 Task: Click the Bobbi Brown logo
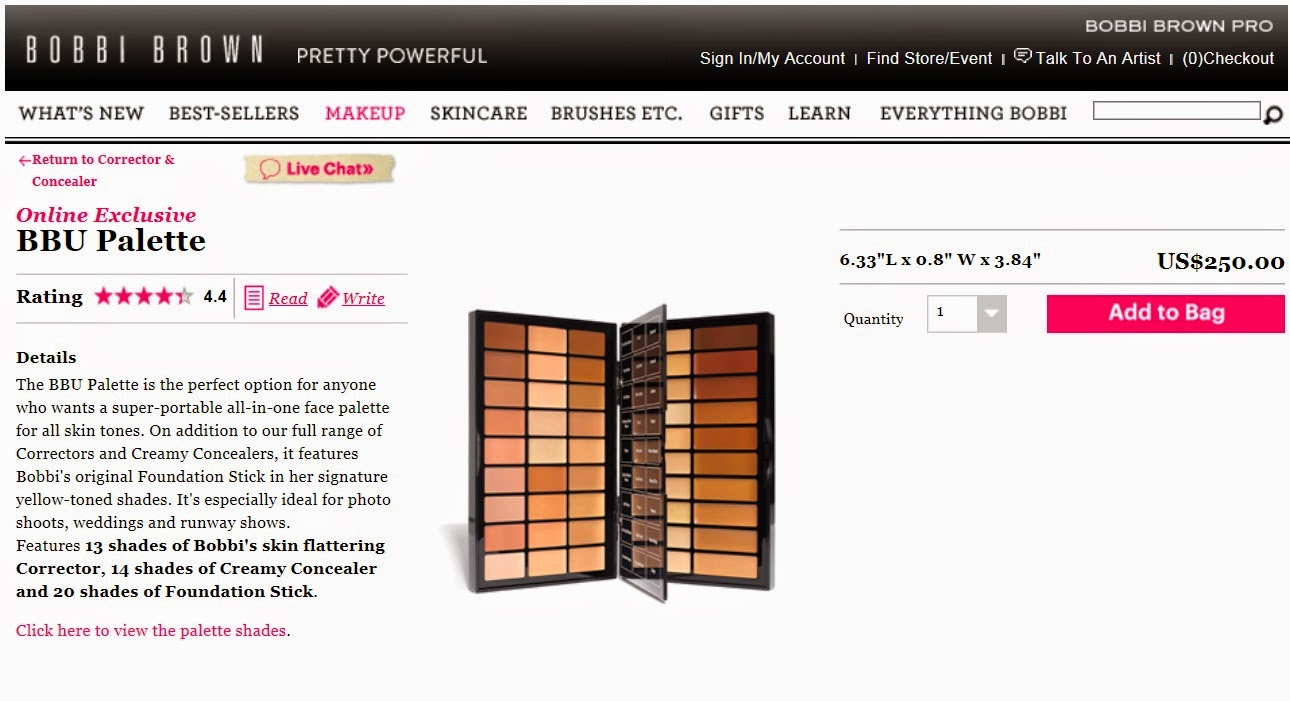tap(145, 50)
